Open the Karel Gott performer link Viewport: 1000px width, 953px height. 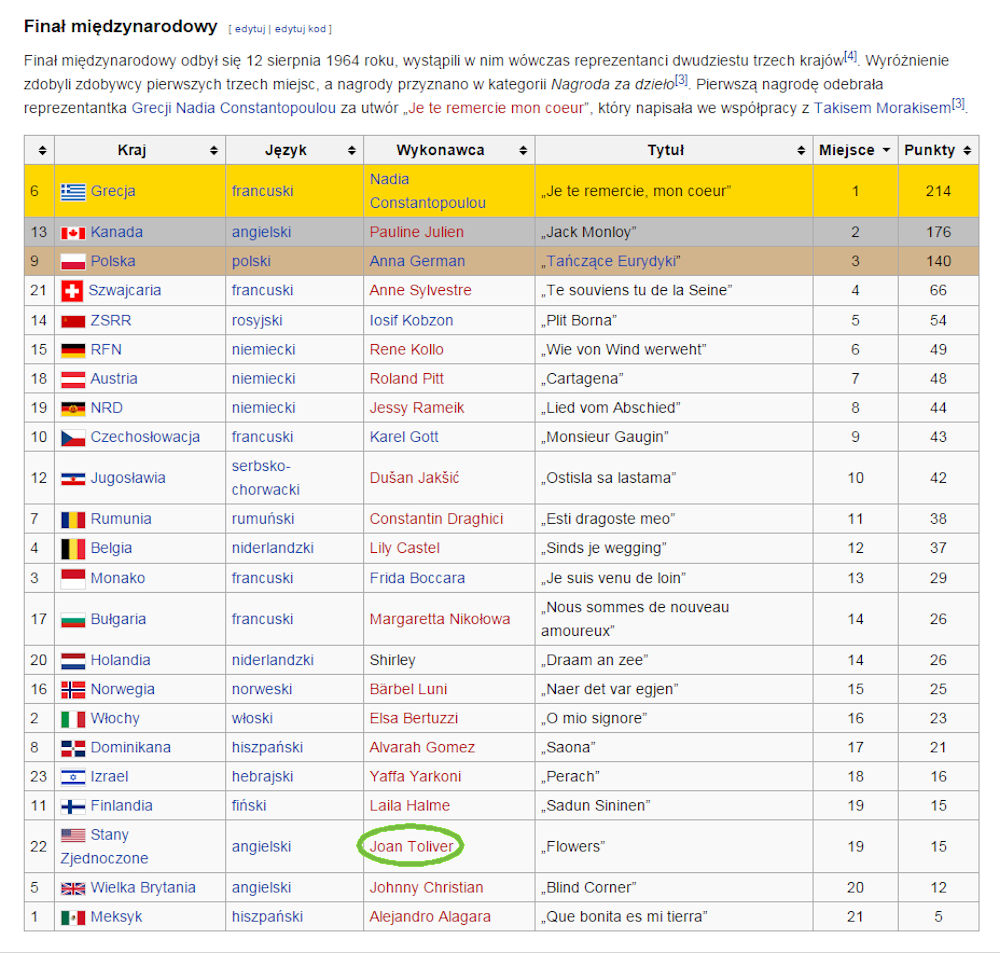point(404,438)
